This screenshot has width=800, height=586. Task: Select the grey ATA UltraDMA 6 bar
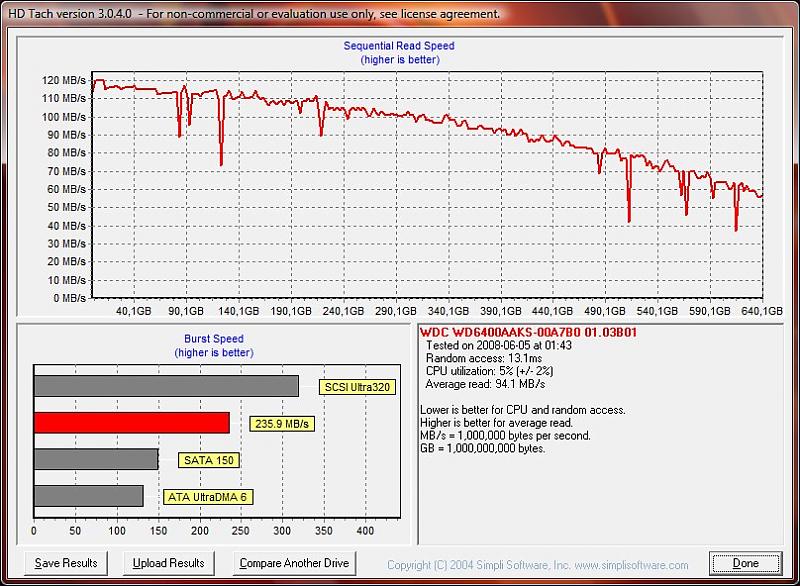click(89, 496)
